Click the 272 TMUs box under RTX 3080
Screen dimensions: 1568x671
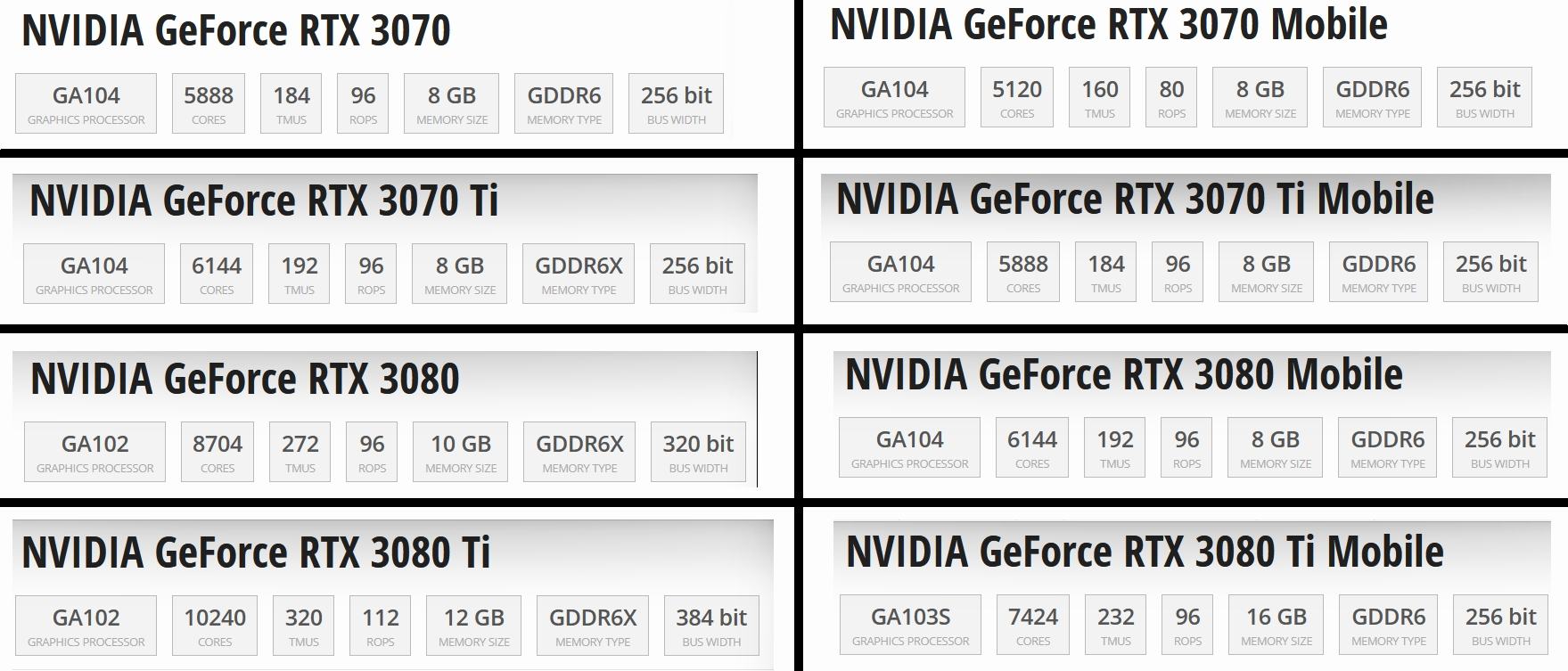[x=300, y=452]
